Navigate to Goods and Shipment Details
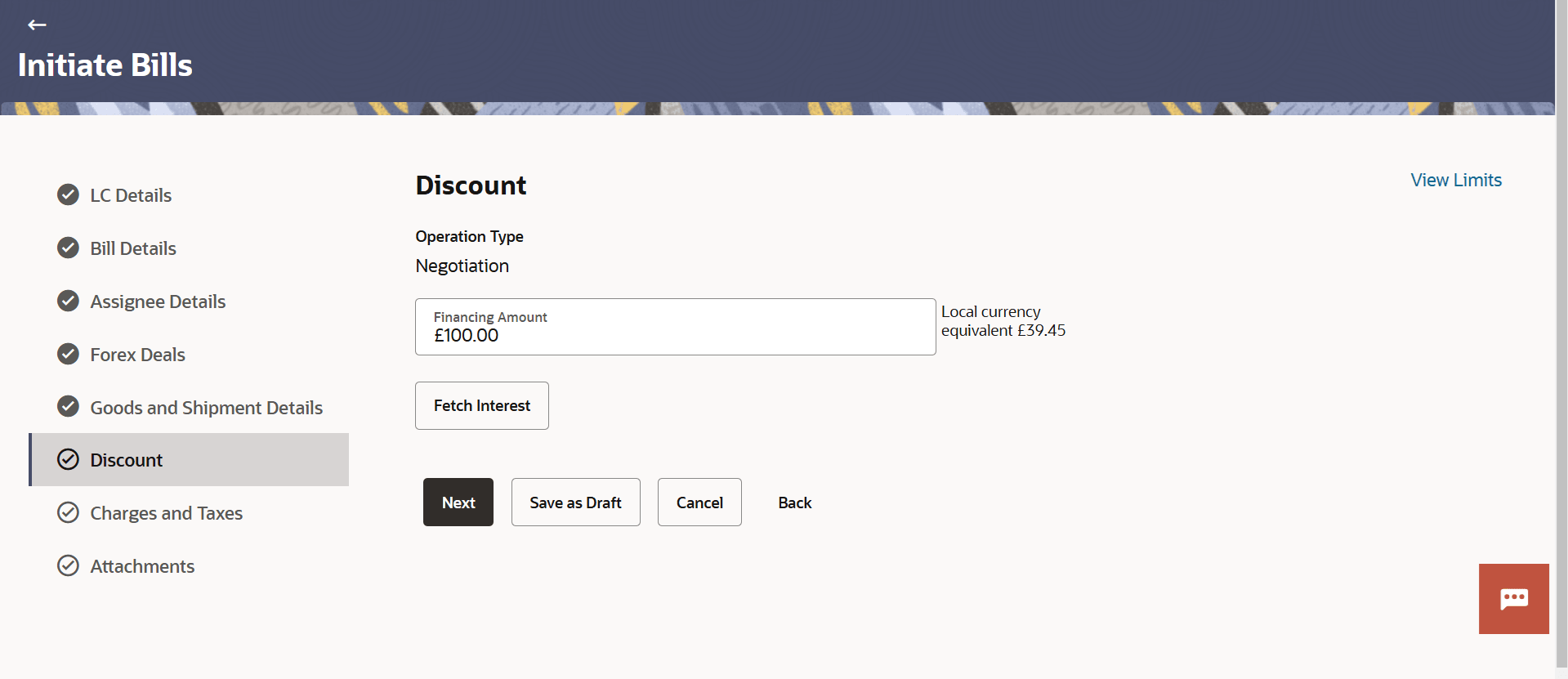 (x=206, y=408)
